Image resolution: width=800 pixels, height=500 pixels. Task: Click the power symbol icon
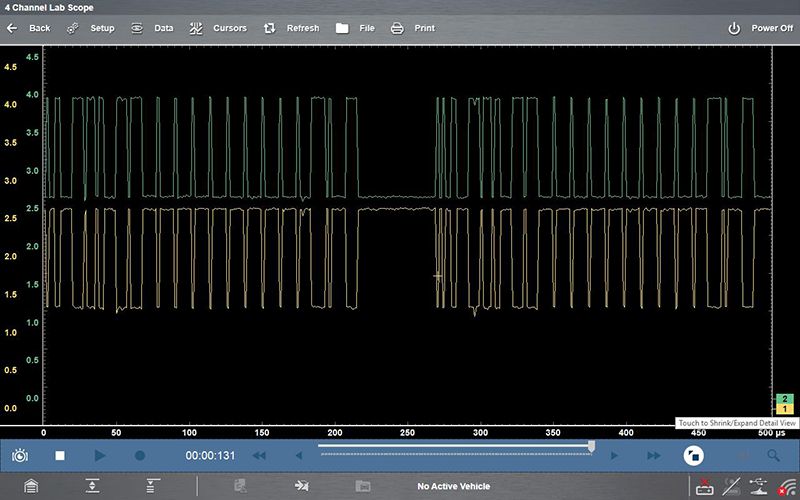pyautogui.click(x=734, y=29)
